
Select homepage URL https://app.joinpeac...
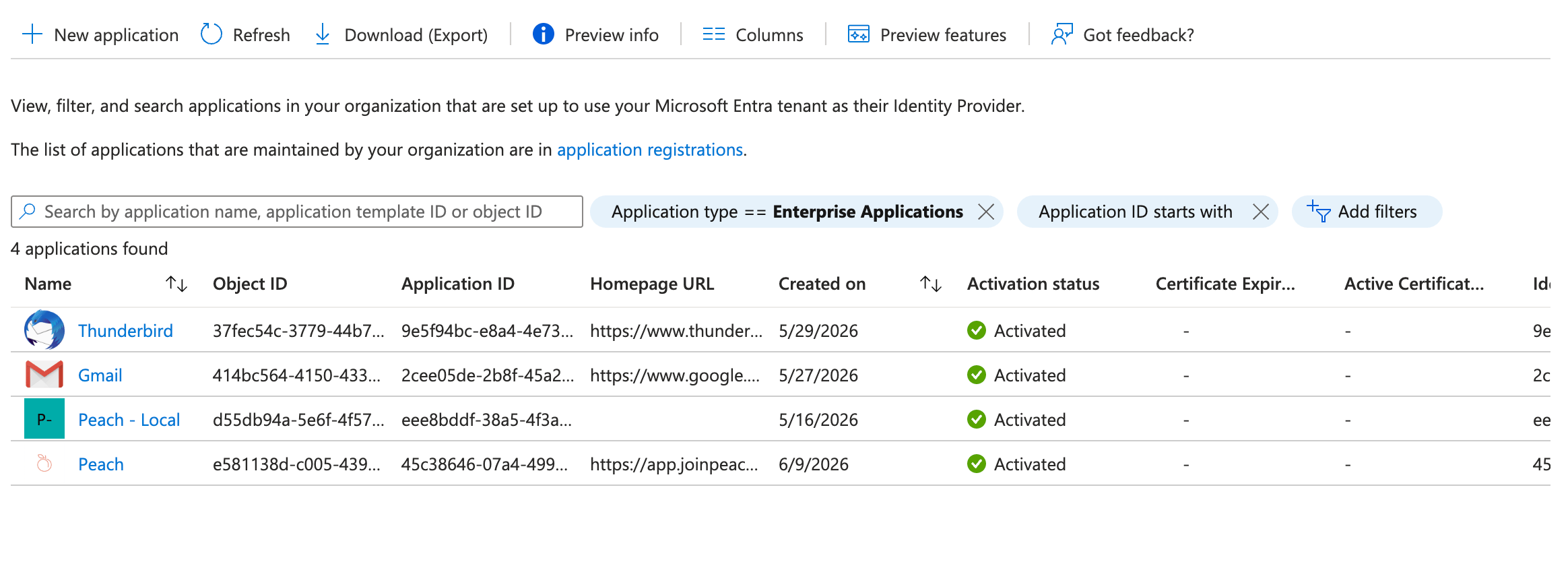pos(674,464)
